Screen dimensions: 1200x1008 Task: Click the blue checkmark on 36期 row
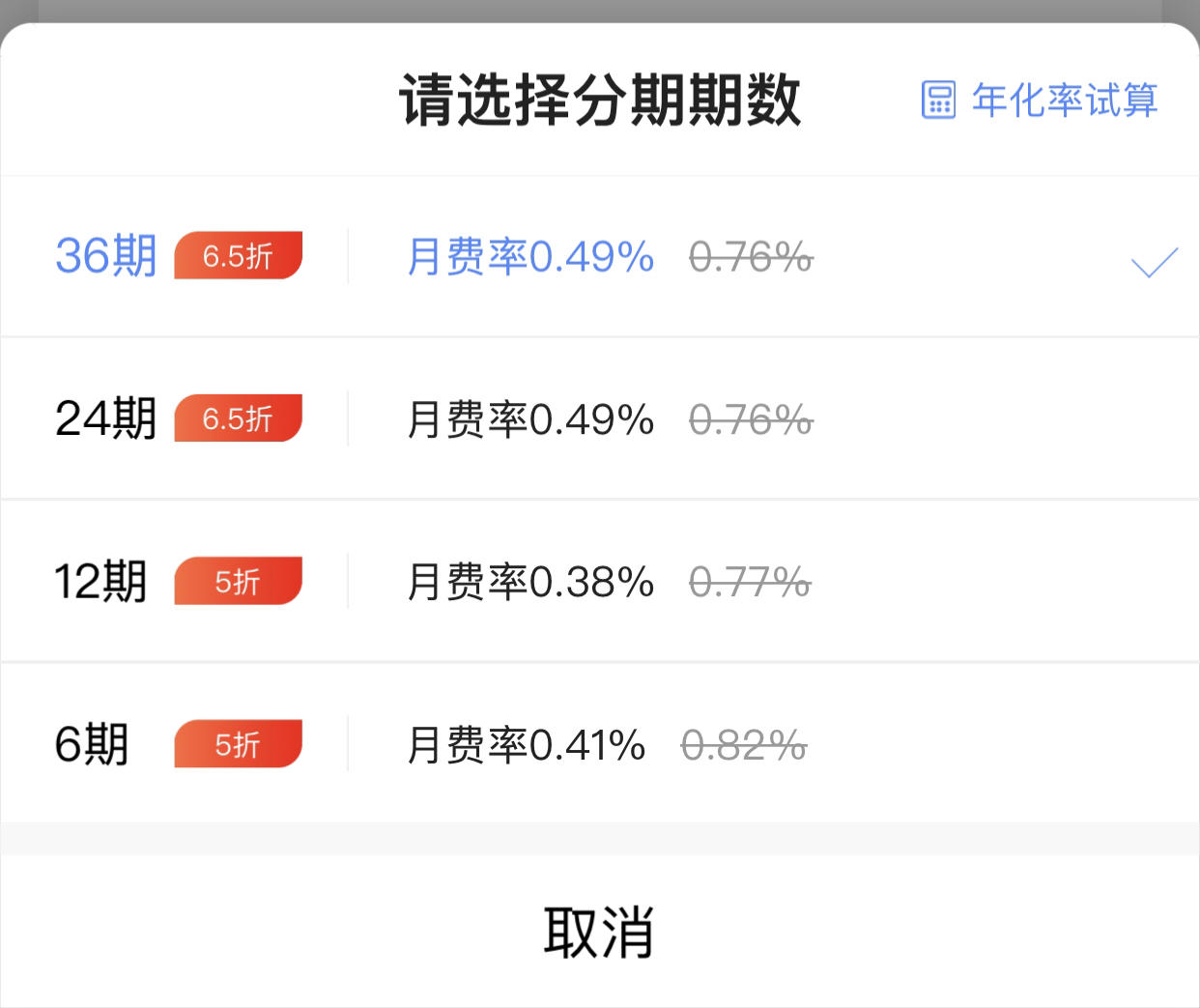[x=1155, y=262]
